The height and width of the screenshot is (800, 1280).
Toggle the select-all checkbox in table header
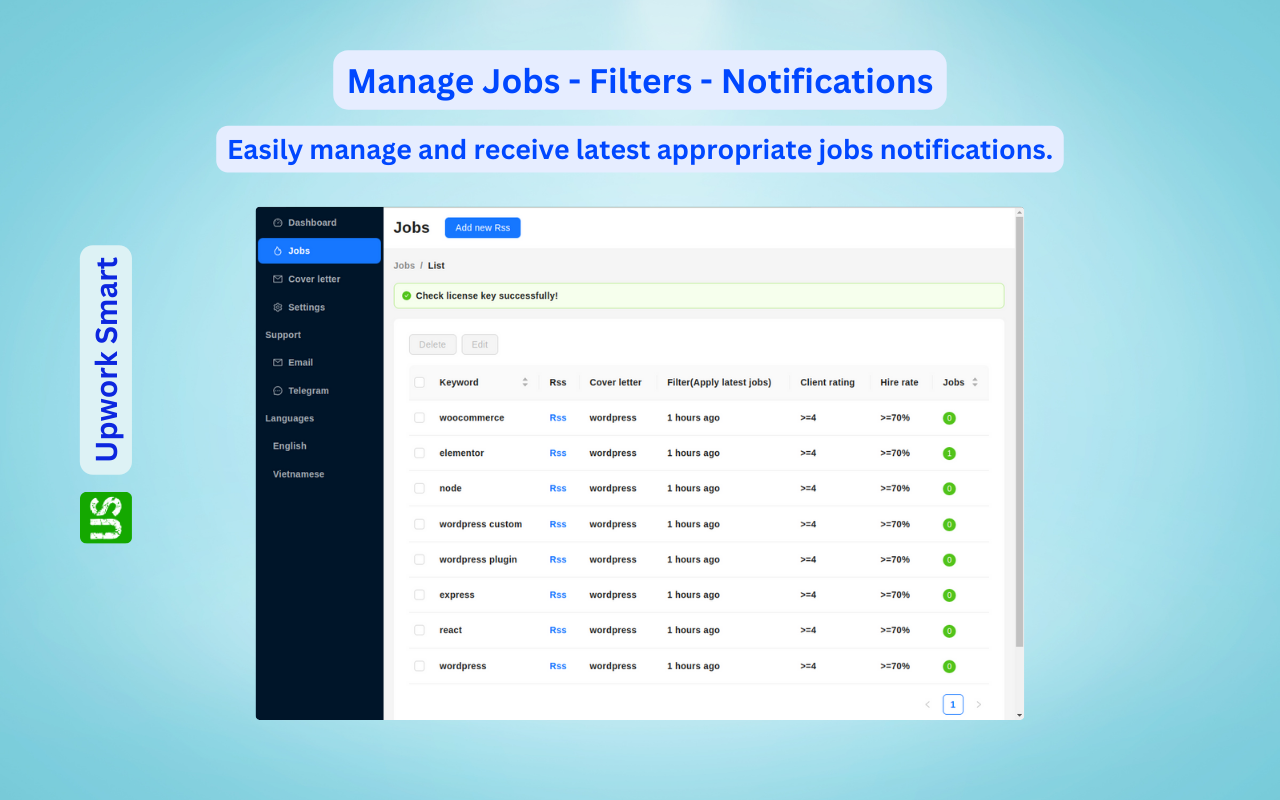click(420, 382)
